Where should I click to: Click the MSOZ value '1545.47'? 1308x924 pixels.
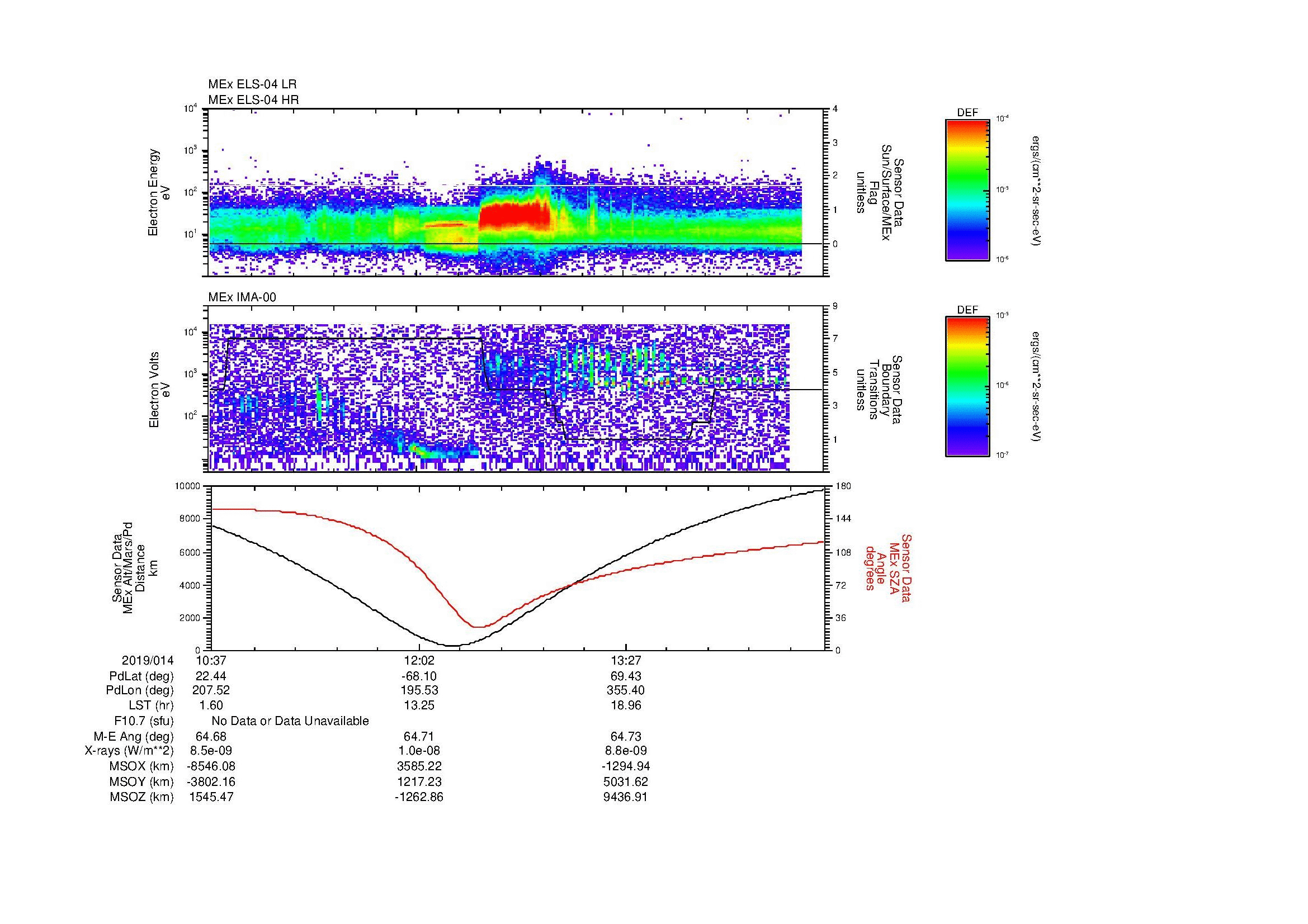pos(211,797)
